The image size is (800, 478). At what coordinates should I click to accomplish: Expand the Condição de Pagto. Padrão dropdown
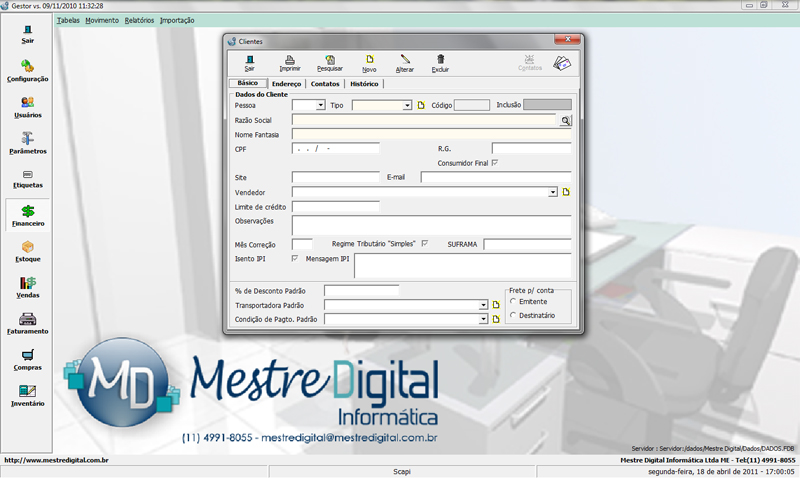click(x=483, y=319)
